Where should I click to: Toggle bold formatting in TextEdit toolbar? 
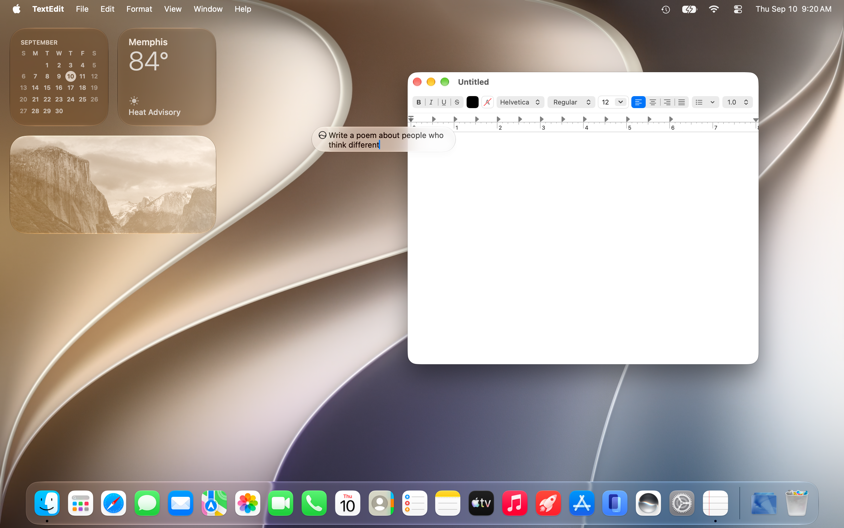pos(418,102)
